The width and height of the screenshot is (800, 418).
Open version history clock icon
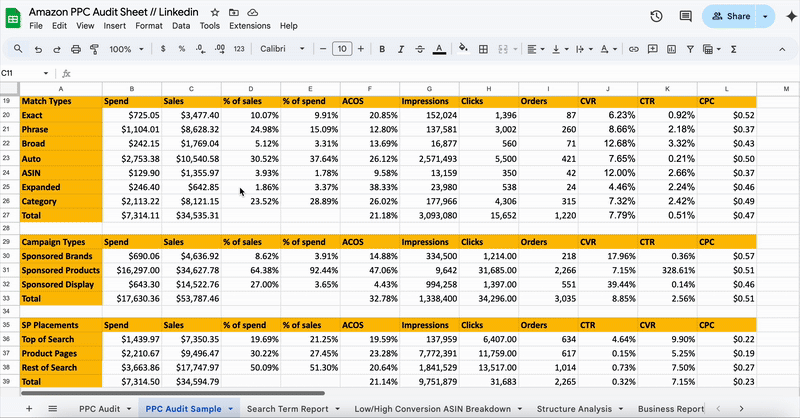tap(656, 16)
